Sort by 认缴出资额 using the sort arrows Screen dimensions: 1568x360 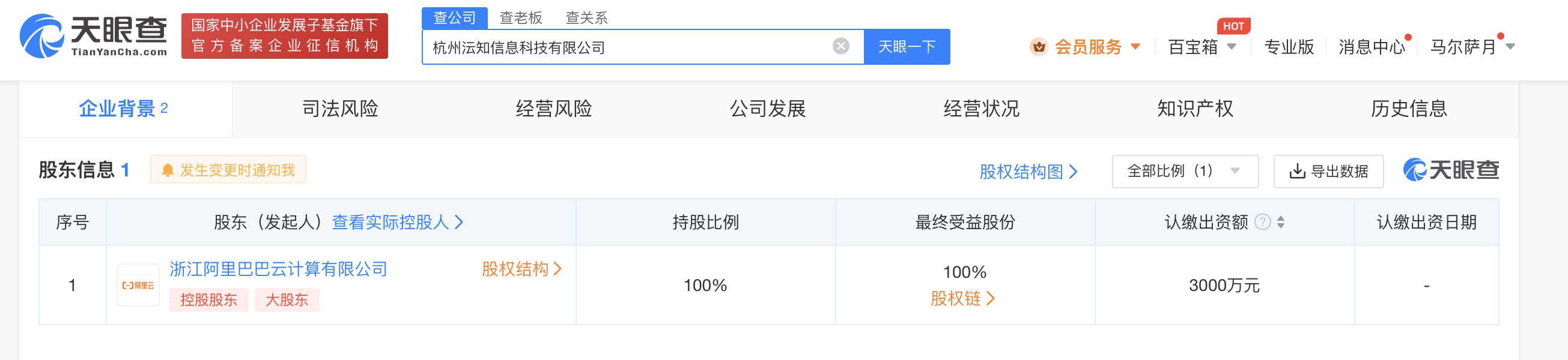tap(1281, 223)
